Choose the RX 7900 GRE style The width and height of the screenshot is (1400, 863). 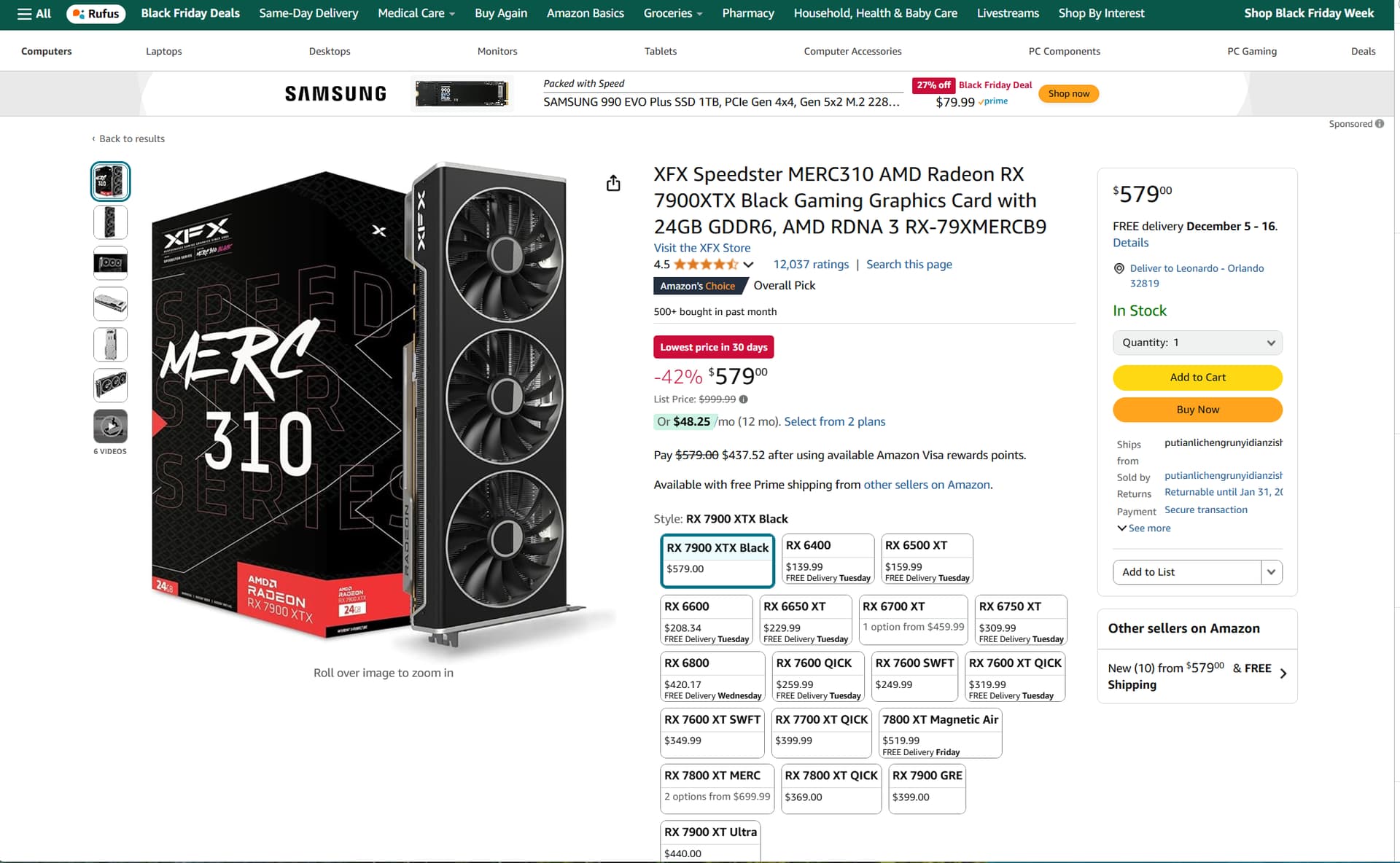point(927,789)
